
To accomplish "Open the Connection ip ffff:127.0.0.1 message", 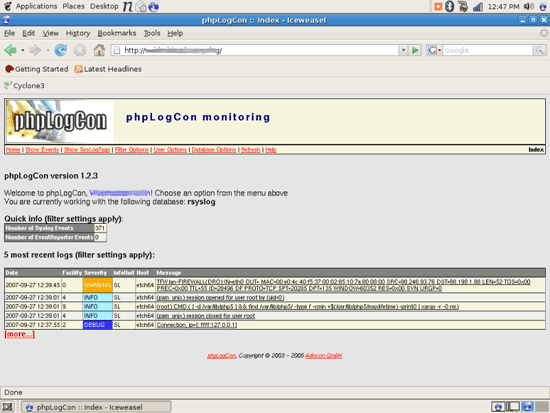I will pos(197,325).
